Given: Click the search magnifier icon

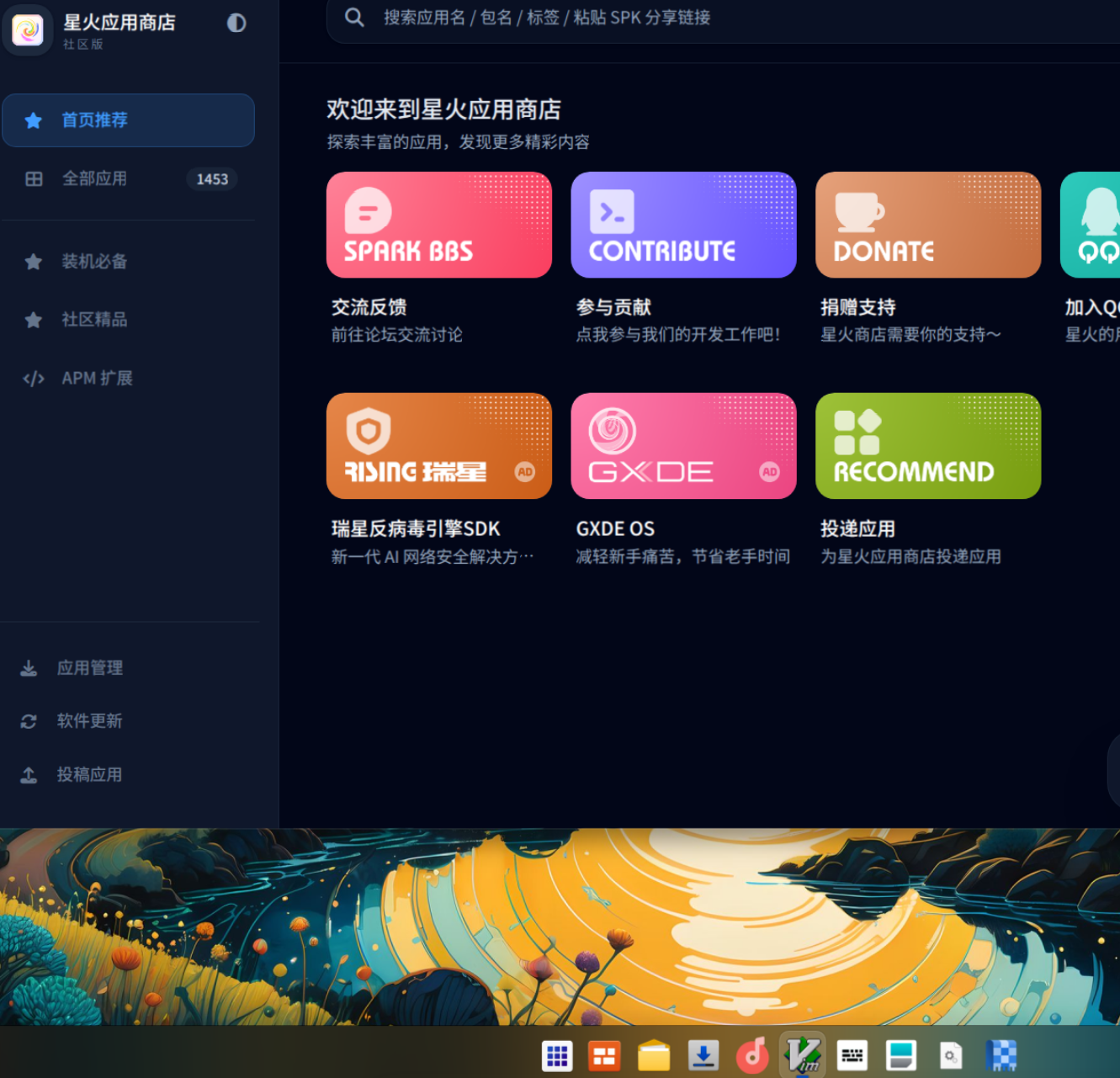Looking at the screenshot, I should 354,18.
